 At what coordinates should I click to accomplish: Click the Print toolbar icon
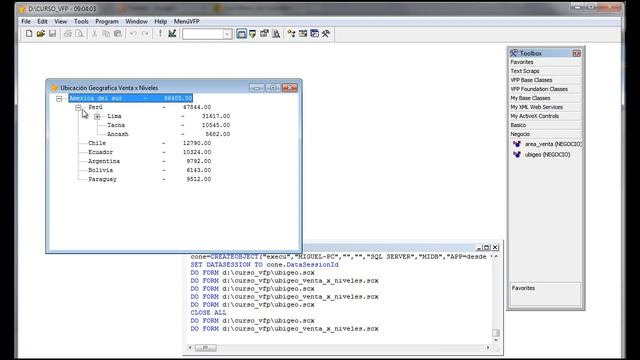pyautogui.click(x=68, y=33)
